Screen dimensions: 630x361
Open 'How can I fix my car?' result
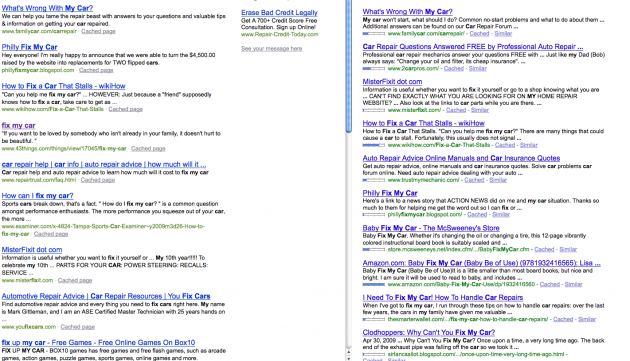[37, 196]
